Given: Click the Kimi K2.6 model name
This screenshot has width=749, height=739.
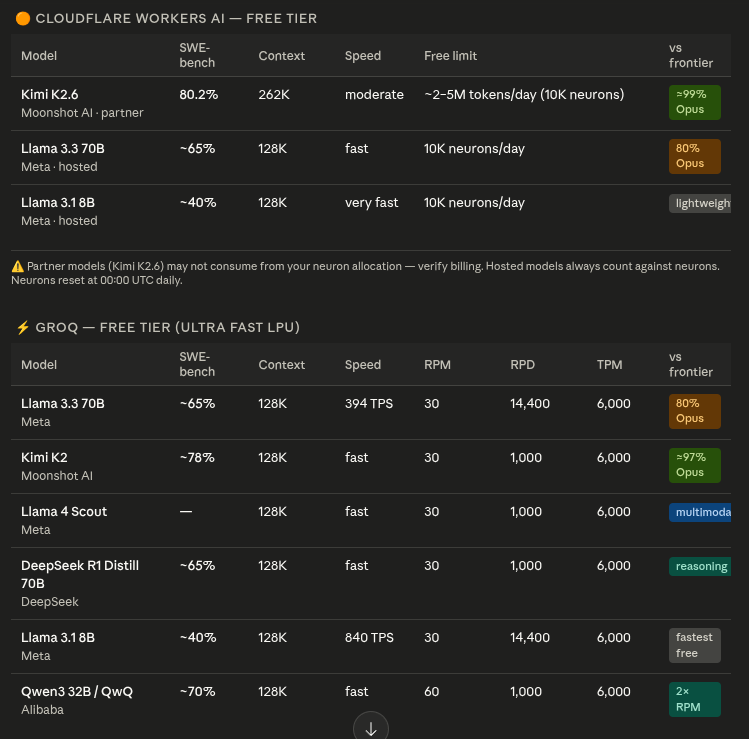Looking at the screenshot, I should click(x=50, y=95).
